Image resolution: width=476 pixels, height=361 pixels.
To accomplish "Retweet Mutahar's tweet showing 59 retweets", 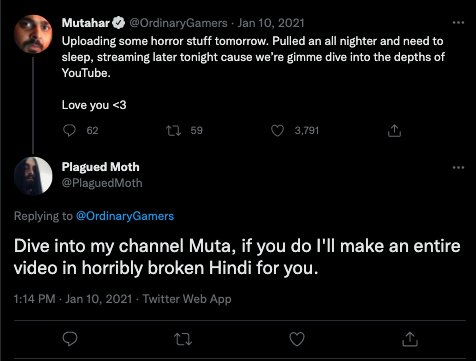I will (173, 130).
